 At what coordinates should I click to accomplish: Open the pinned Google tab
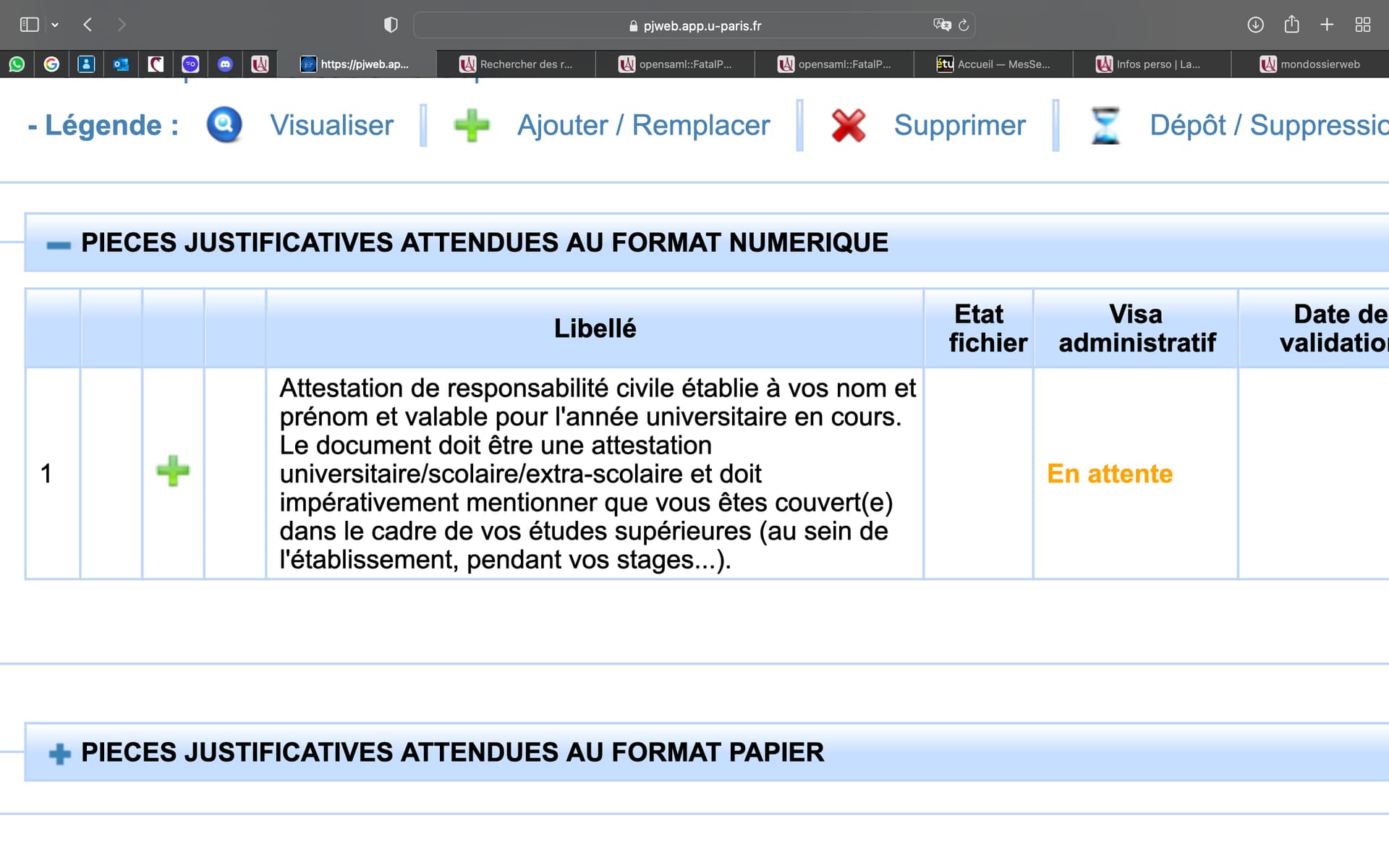point(51,64)
